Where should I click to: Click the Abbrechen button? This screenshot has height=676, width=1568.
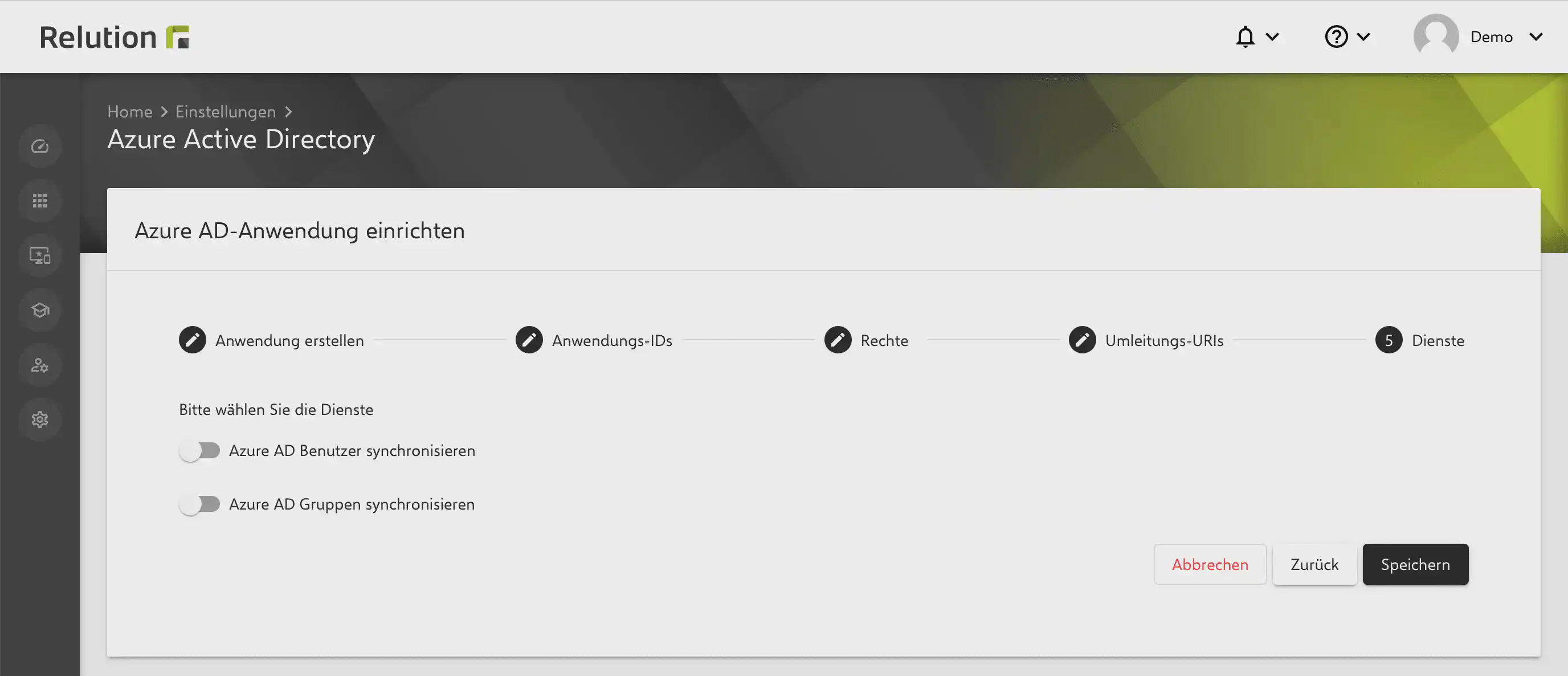pyautogui.click(x=1210, y=564)
